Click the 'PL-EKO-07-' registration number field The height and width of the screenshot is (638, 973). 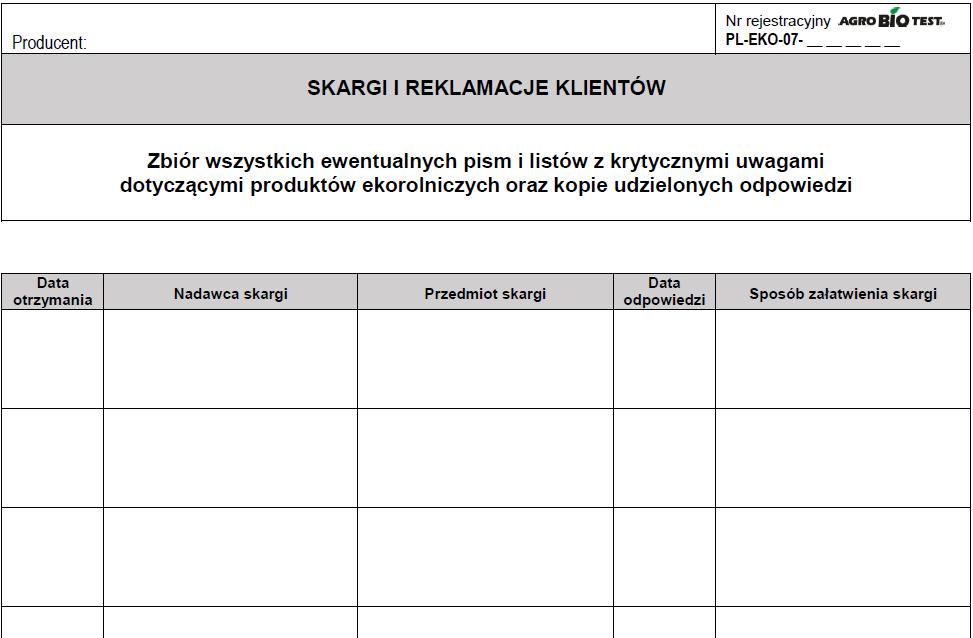click(812, 41)
